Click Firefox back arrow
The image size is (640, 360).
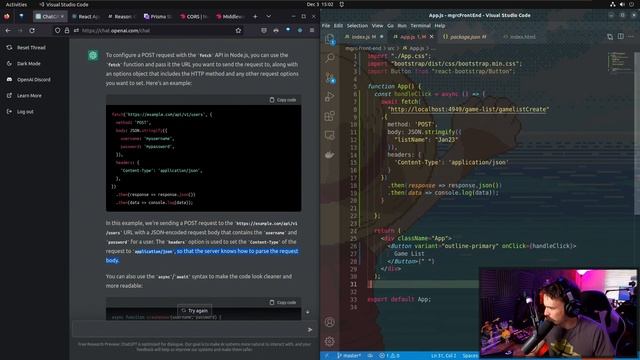8,30
